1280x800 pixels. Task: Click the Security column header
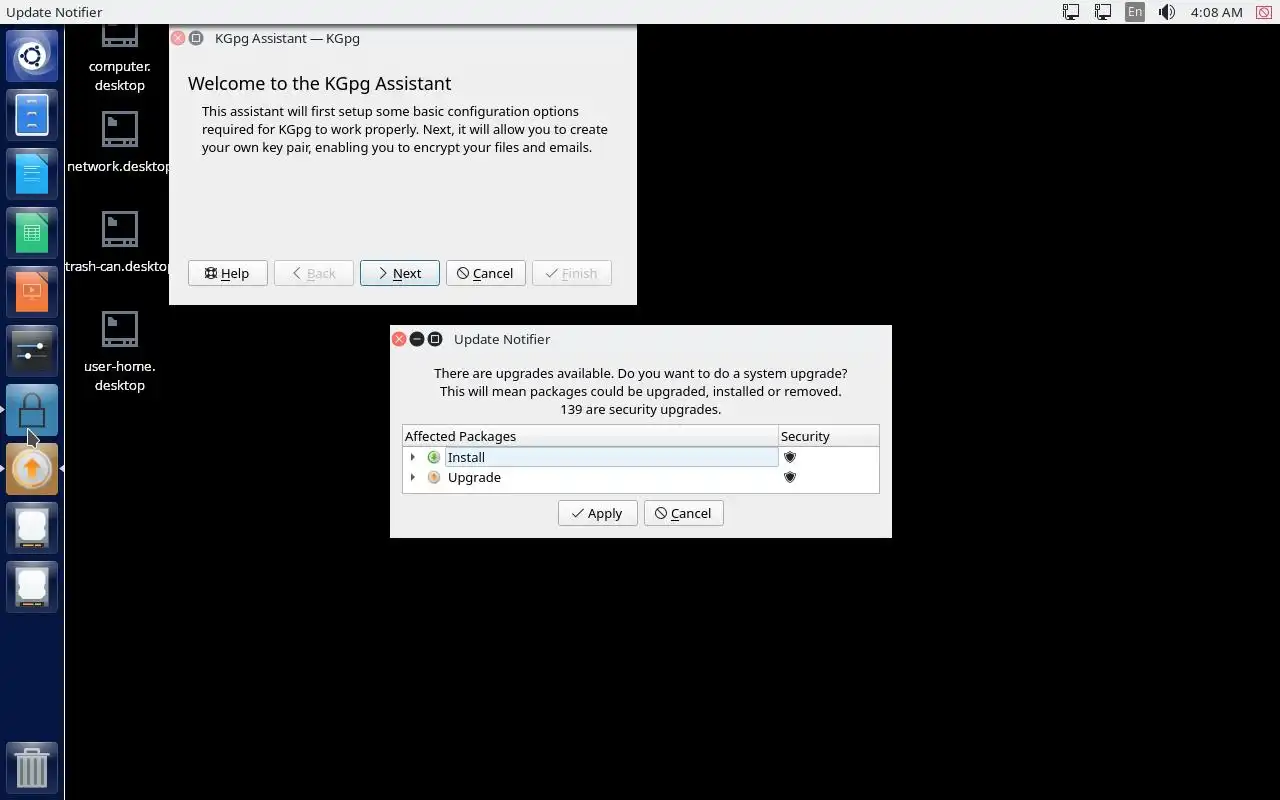pyautogui.click(x=829, y=436)
